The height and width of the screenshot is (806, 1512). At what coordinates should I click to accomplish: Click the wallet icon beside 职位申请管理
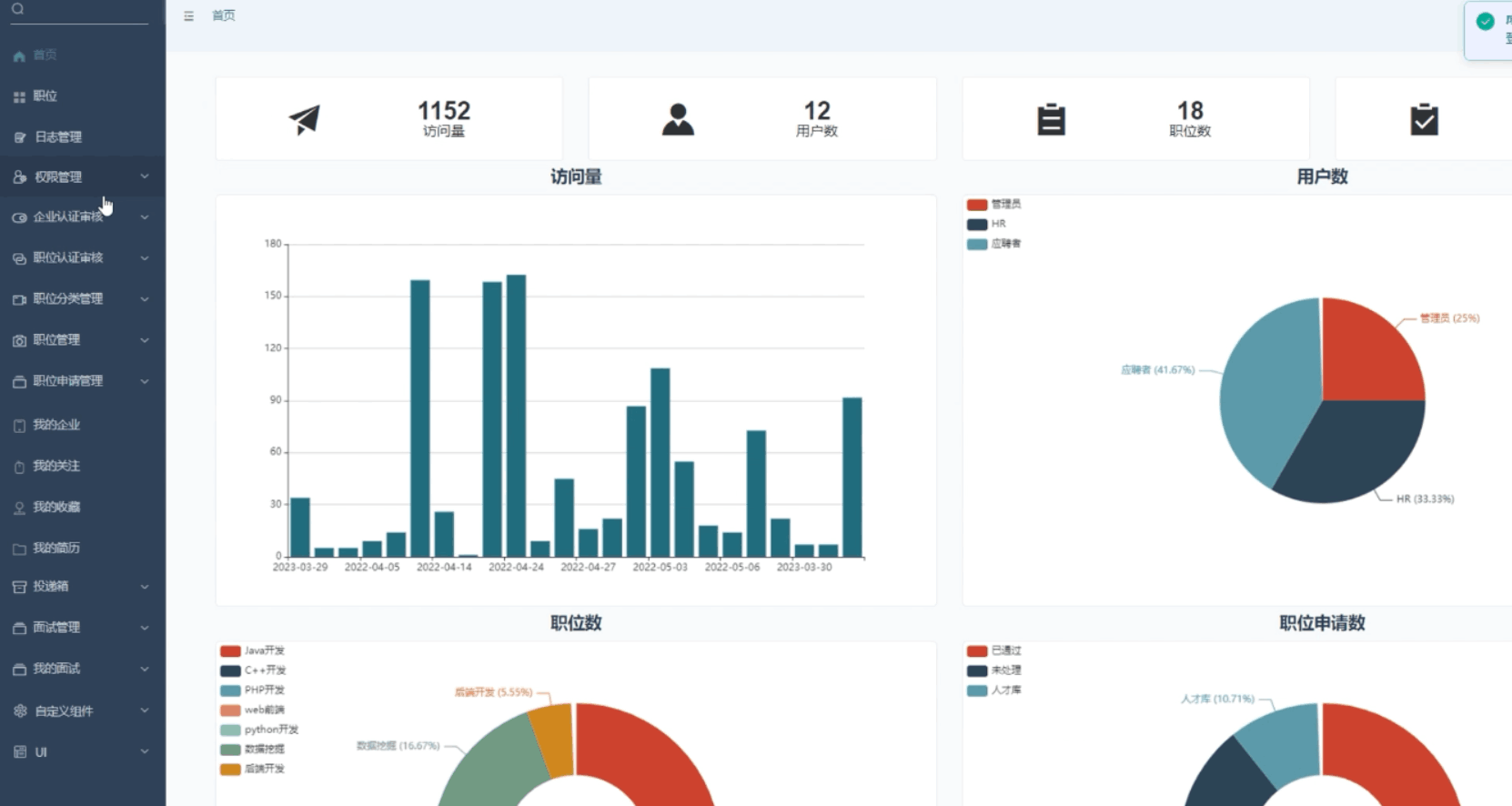pos(19,382)
